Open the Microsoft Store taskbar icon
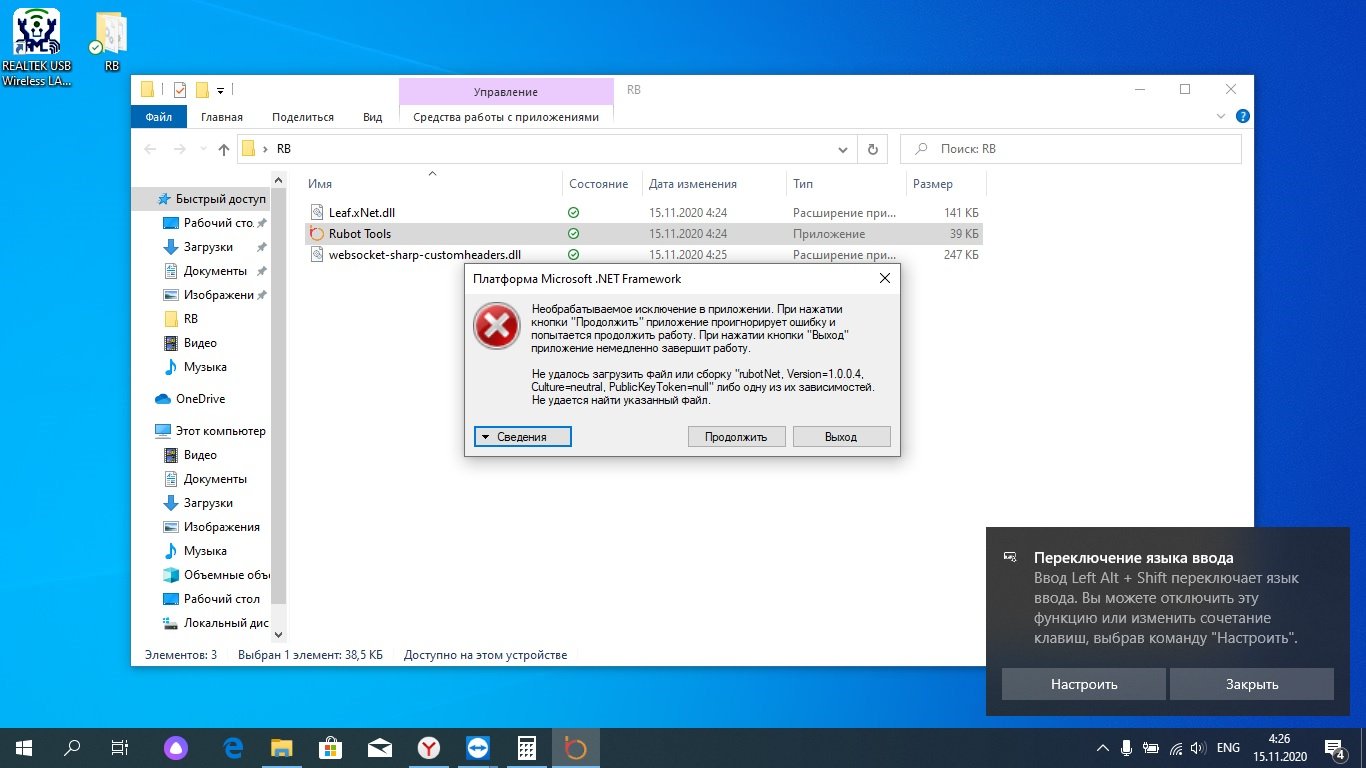 pyautogui.click(x=331, y=747)
